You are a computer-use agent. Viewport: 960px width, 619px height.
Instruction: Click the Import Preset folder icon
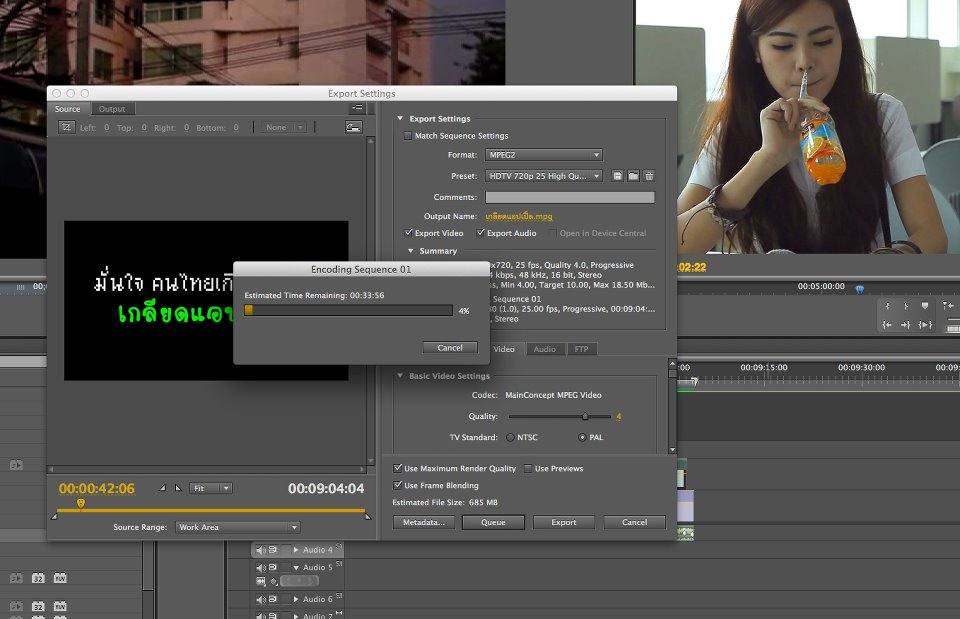[x=633, y=176]
